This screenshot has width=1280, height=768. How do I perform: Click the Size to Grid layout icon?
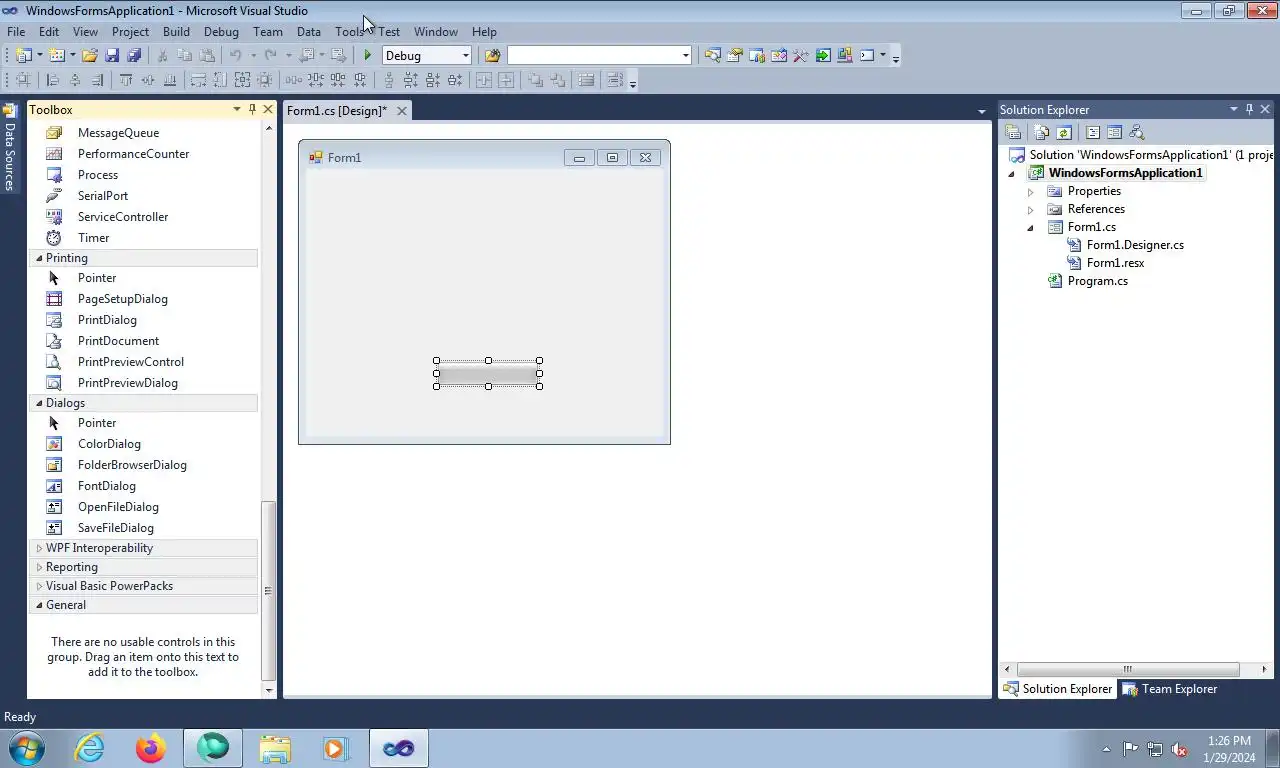click(x=264, y=80)
